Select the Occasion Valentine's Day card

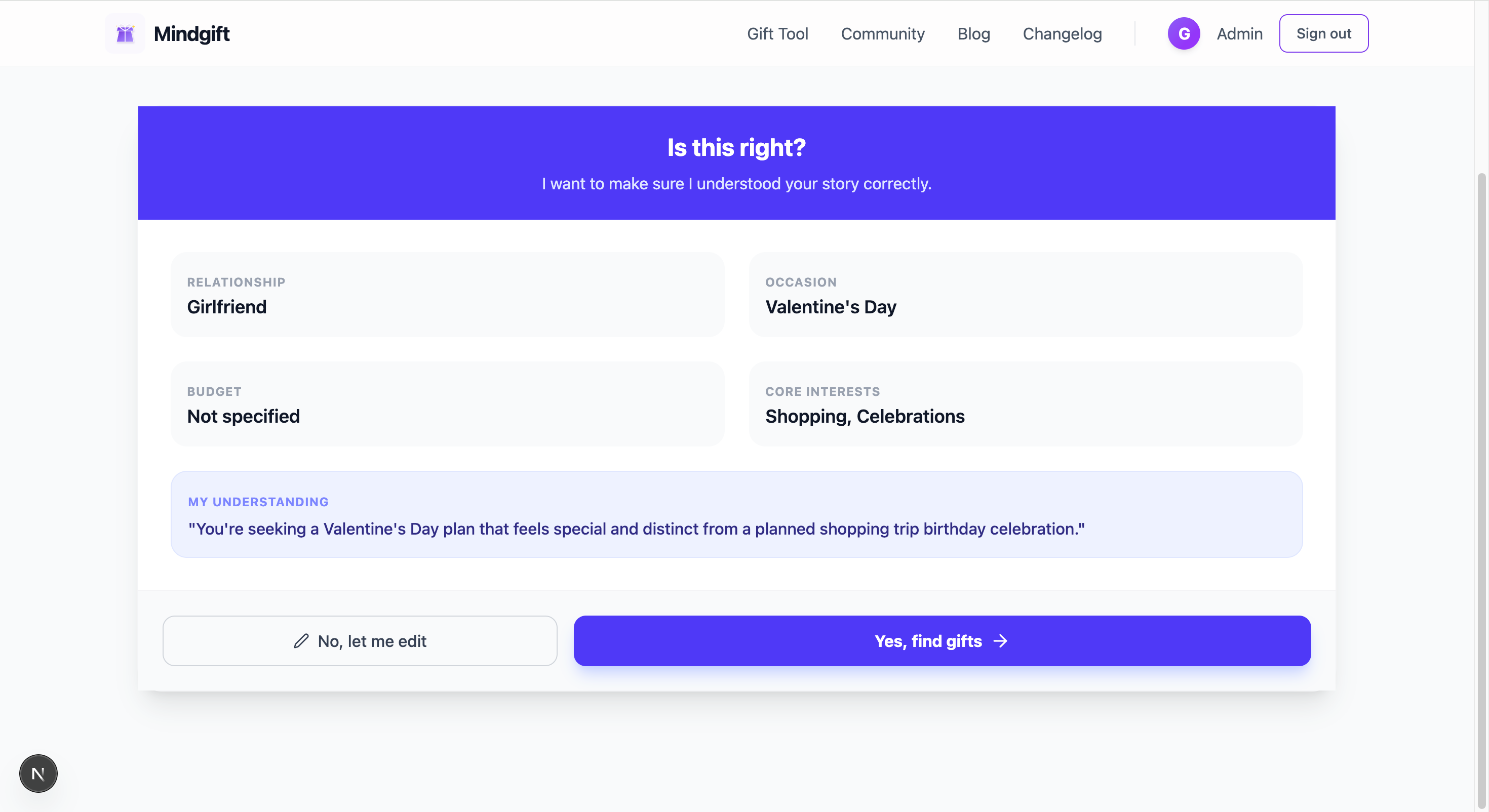tap(1026, 295)
